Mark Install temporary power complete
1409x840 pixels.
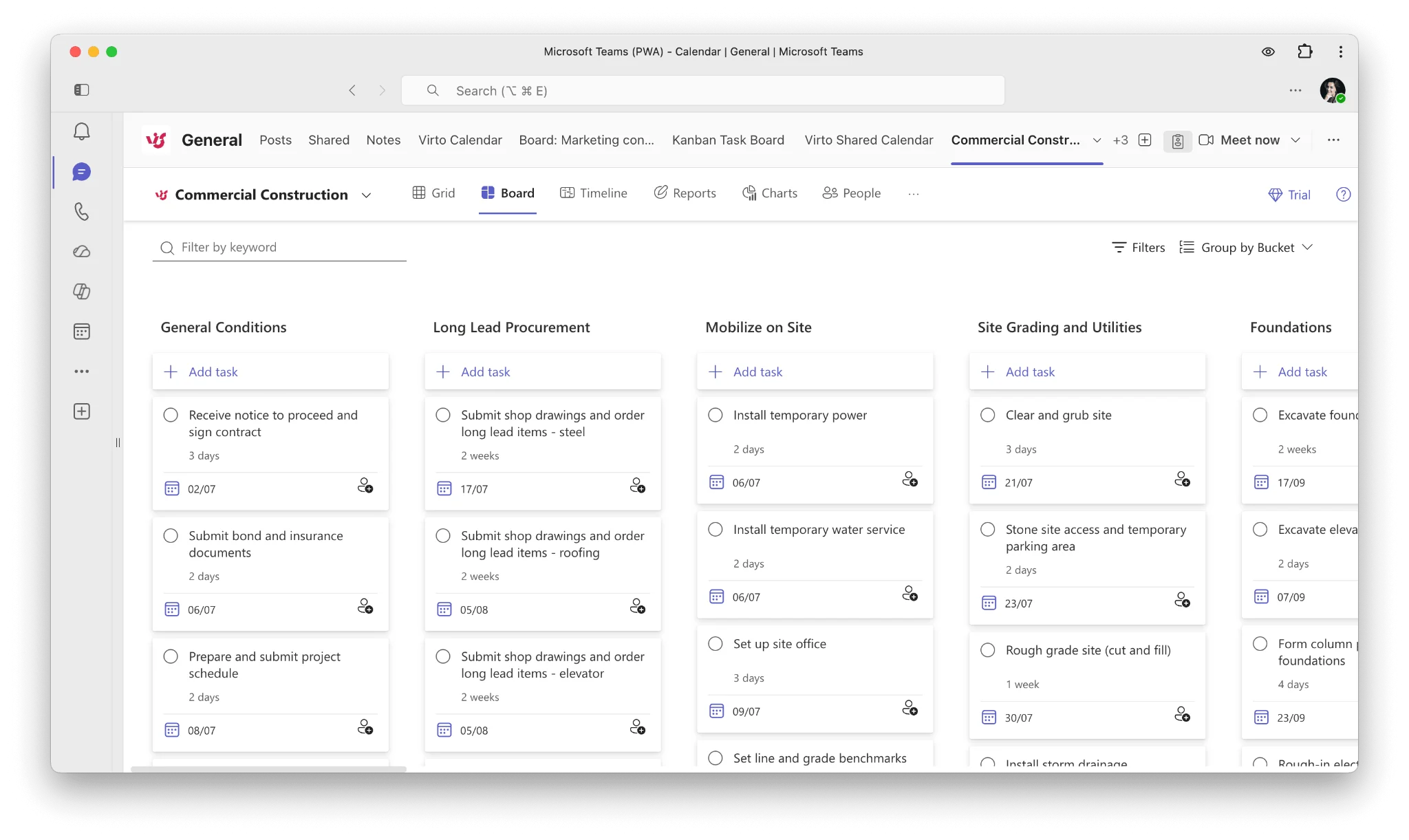(x=716, y=415)
